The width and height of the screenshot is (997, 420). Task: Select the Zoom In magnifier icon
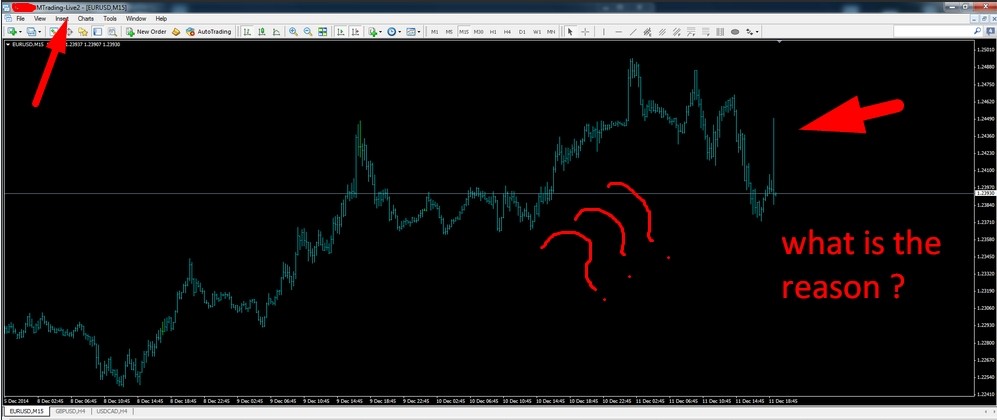(x=293, y=31)
